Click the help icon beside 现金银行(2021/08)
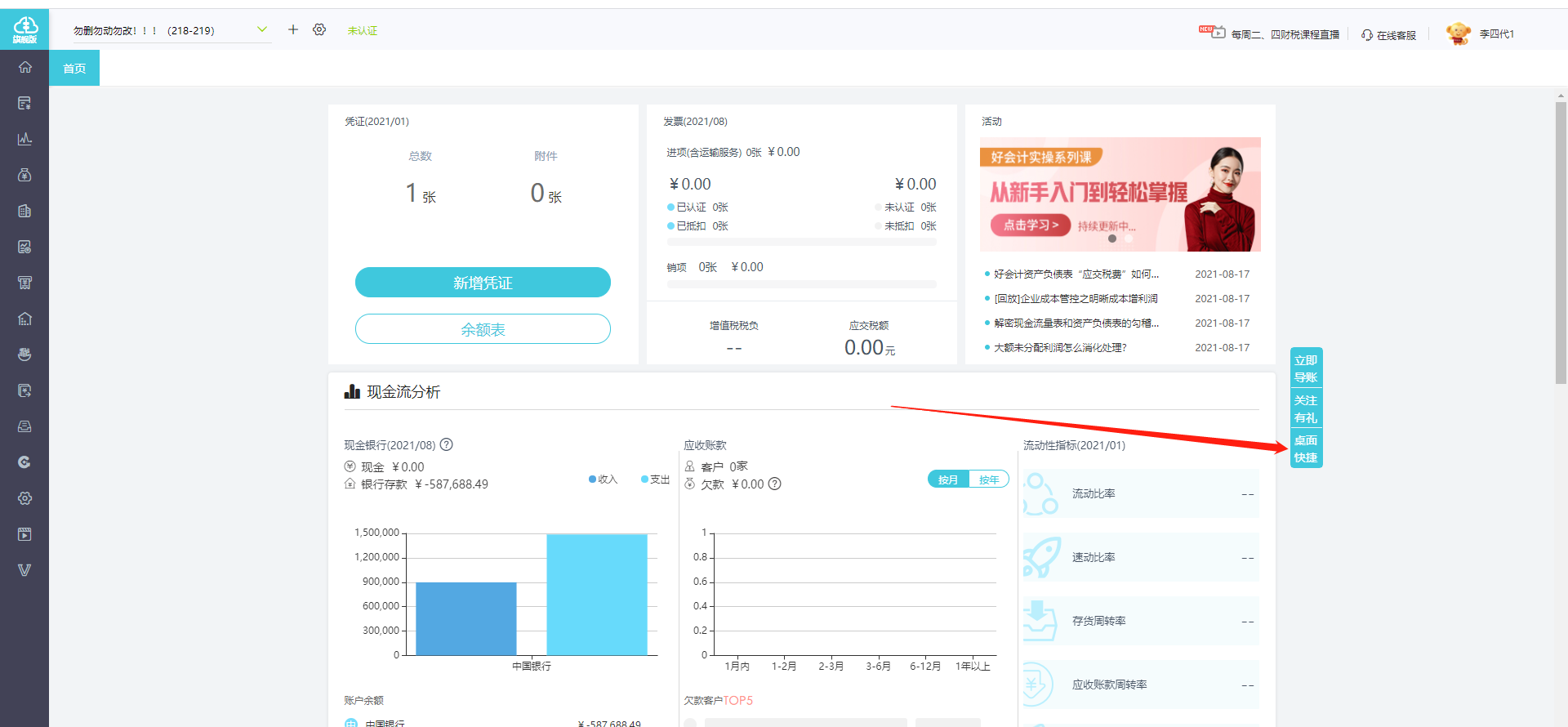This screenshot has height=727, width=1568. [x=447, y=445]
